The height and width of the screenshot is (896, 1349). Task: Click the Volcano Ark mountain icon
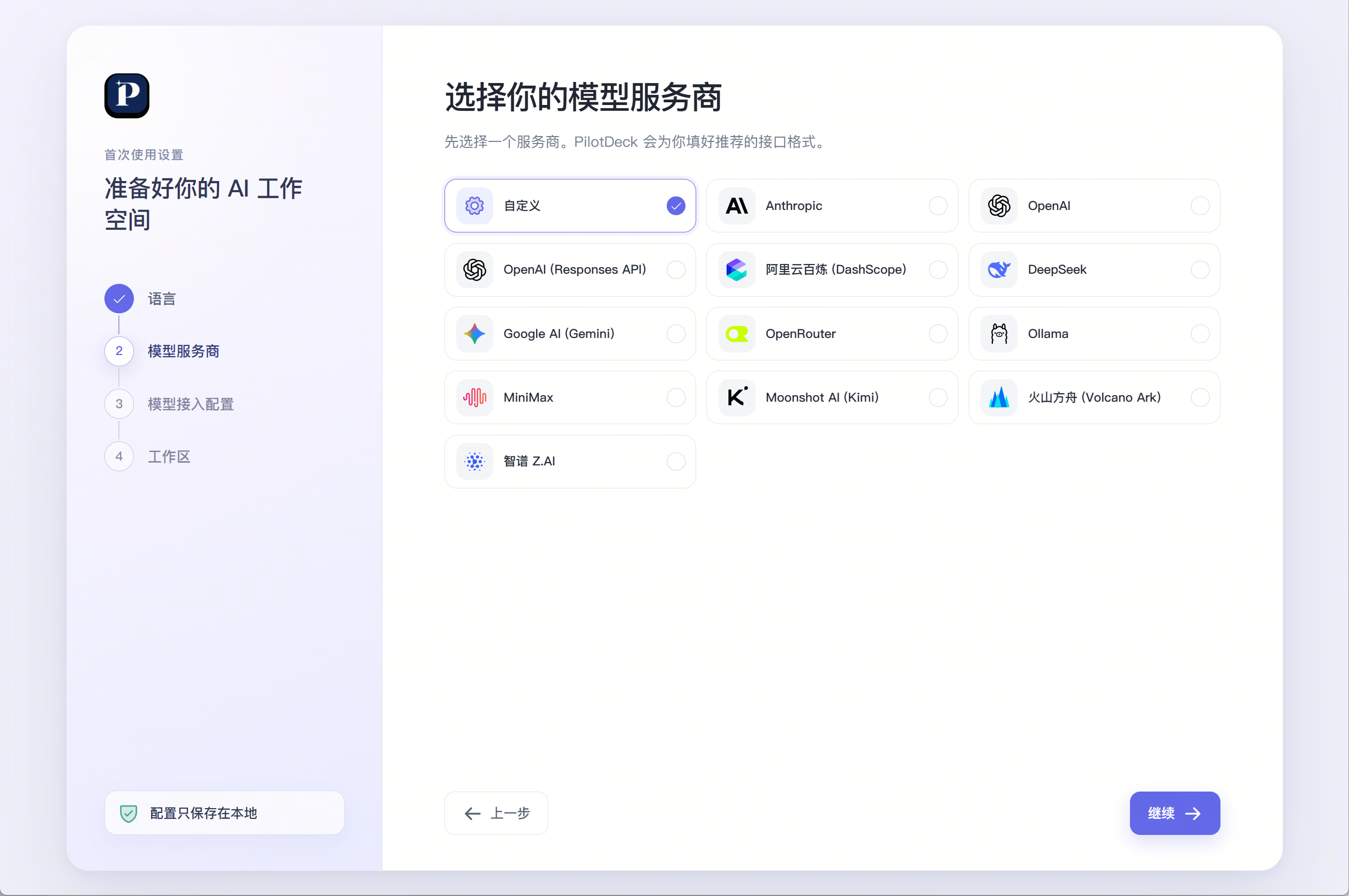[999, 397]
